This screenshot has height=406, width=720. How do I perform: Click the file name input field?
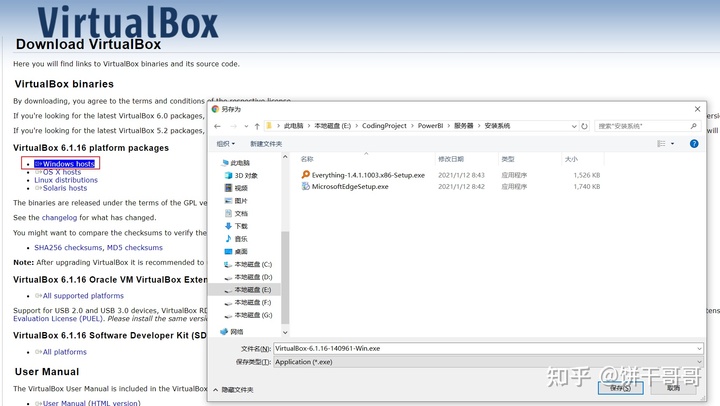click(484, 348)
